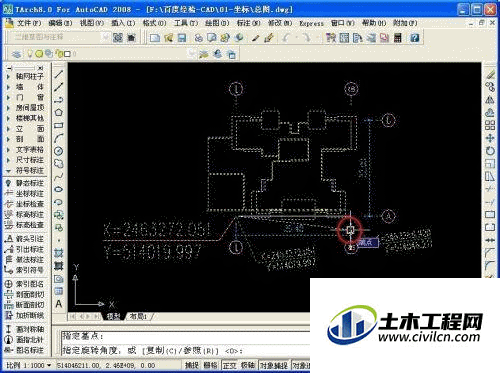Click the next layout tab navigation arrow
The width and height of the screenshot is (500, 373).
pos(87,316)
